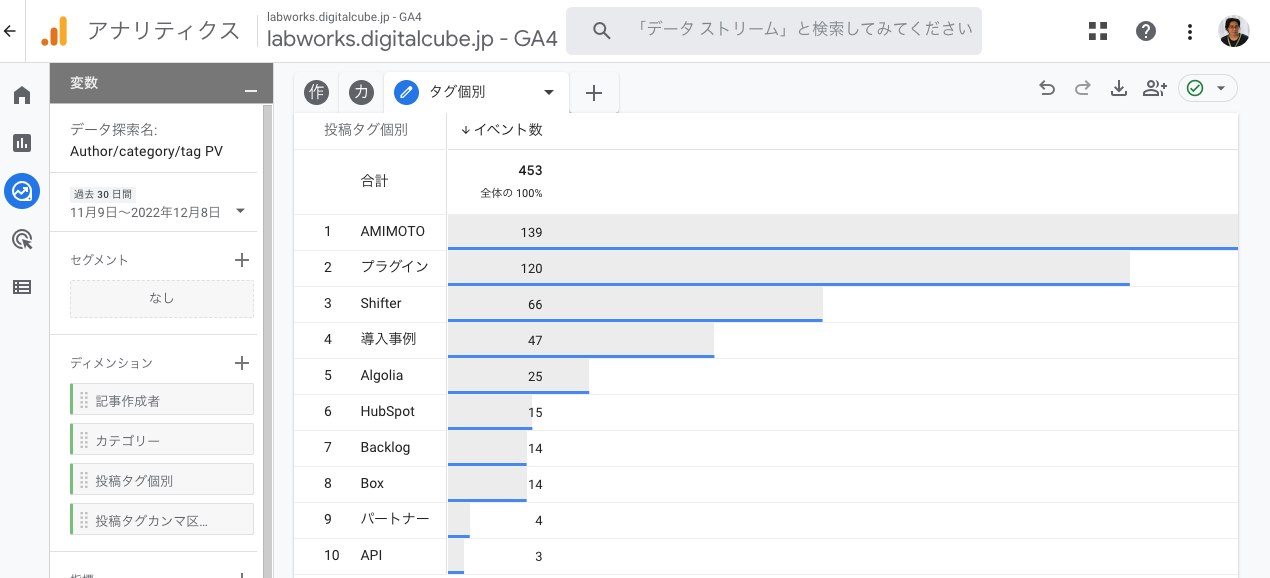Click the 合計 total value 453
This screenshot has height=578, width=1270.
(x=530, y=170)
